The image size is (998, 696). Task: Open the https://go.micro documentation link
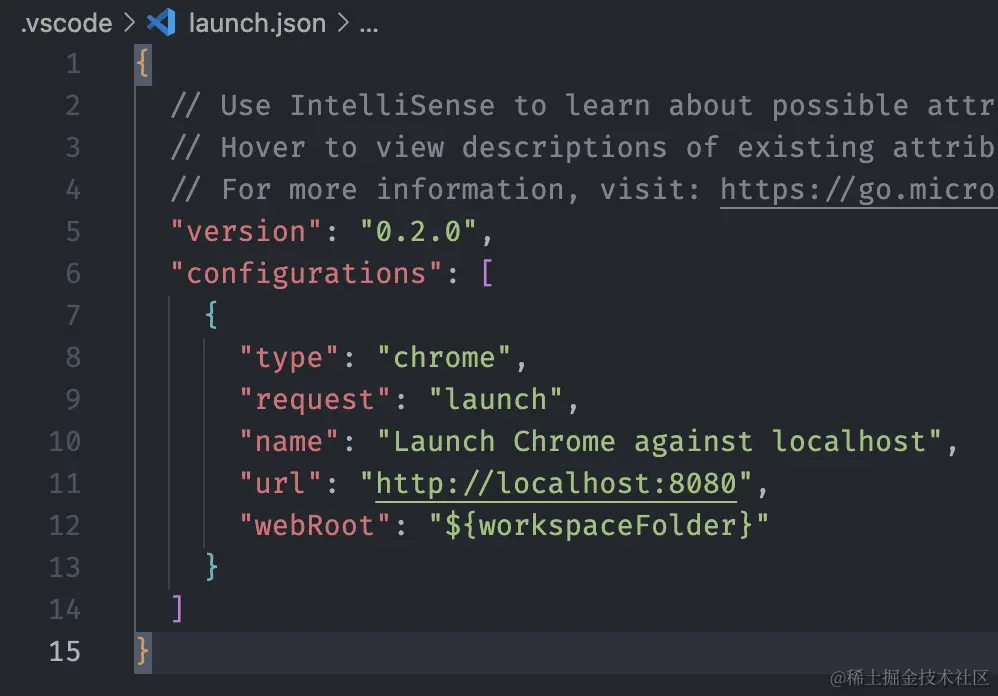tap(859, 190)
